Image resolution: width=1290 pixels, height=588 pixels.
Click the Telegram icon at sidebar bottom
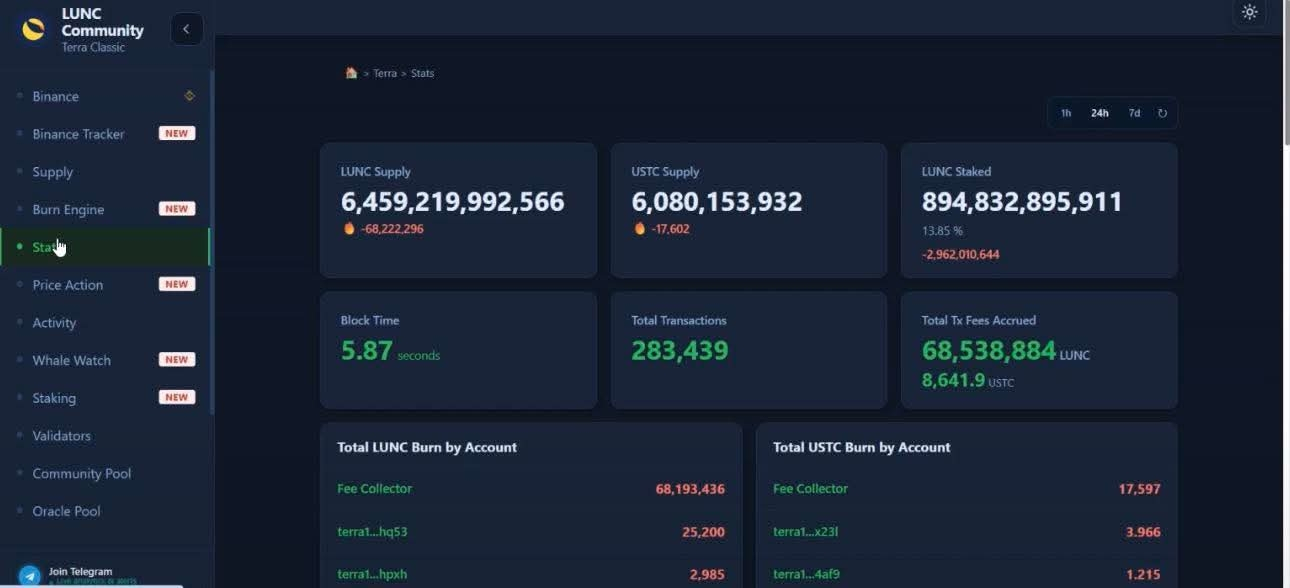click(30, 576)
